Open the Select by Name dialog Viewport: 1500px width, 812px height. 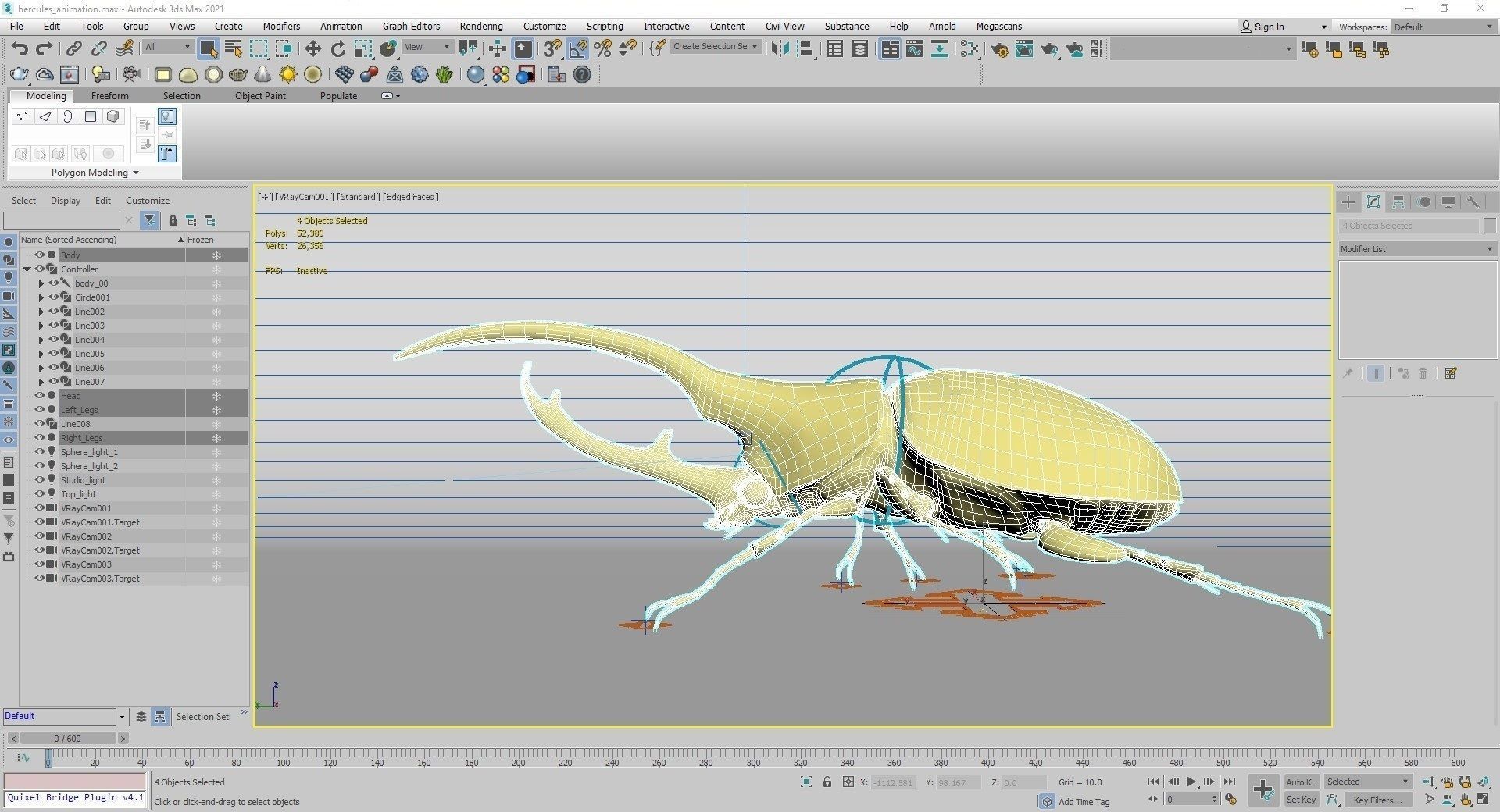[233, 49]
